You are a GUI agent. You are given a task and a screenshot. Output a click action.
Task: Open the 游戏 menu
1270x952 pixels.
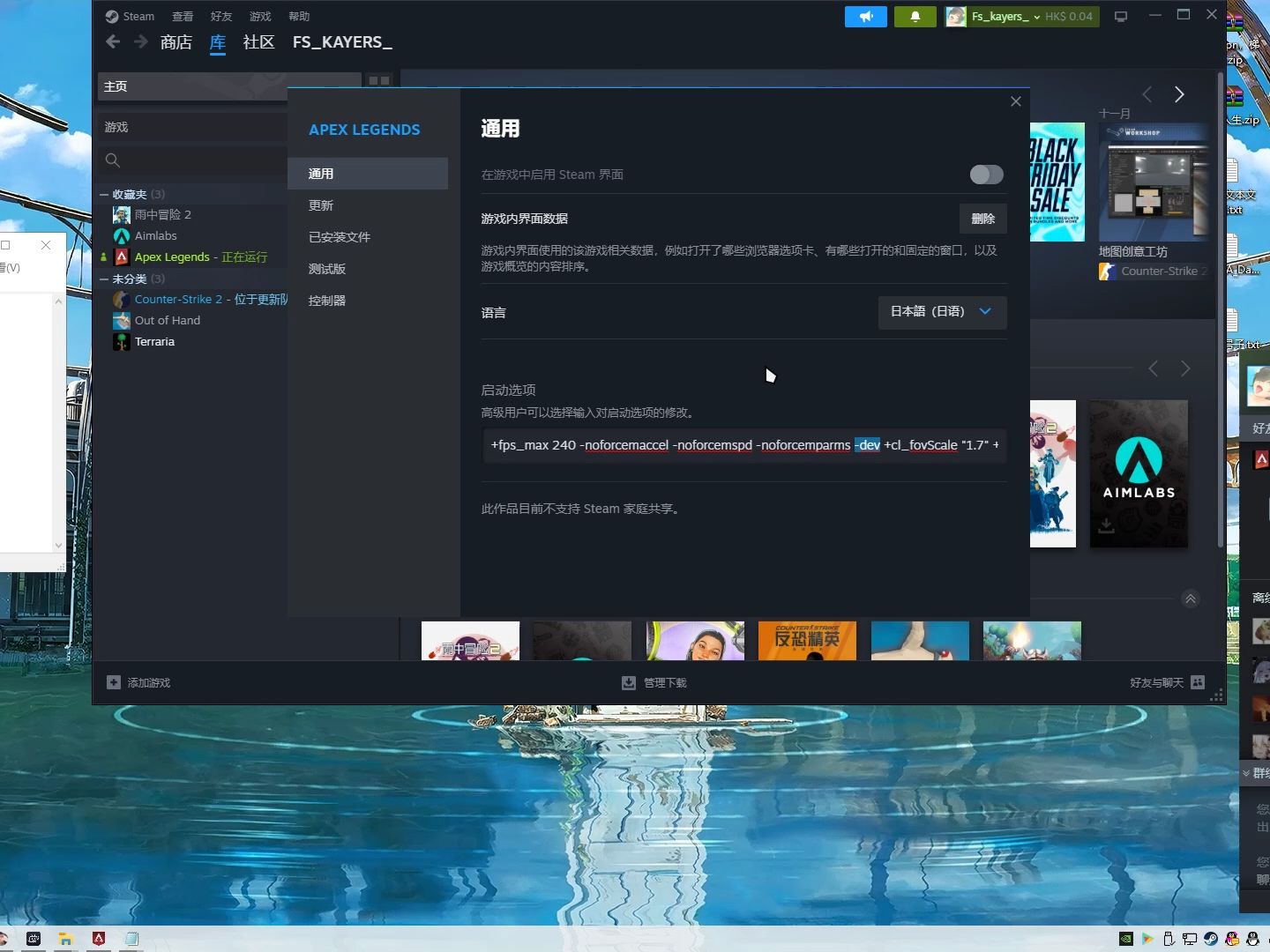tap(260, 16)
